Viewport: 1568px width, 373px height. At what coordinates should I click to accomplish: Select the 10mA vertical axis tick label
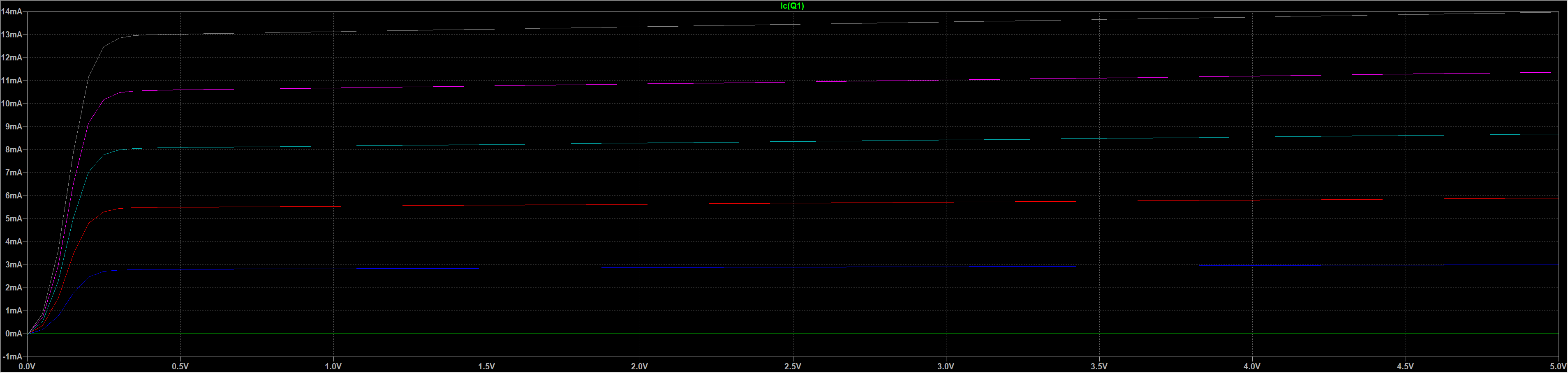(12, 104)
